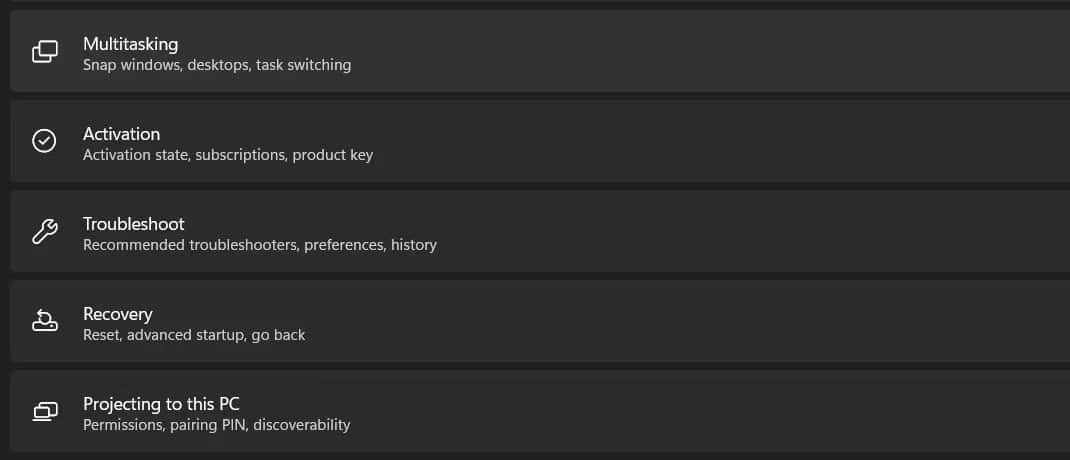The height and width of the screenshot is (460, 1070).
Task: Click the Recovery reset drive icon
Action: click(45, 321)
